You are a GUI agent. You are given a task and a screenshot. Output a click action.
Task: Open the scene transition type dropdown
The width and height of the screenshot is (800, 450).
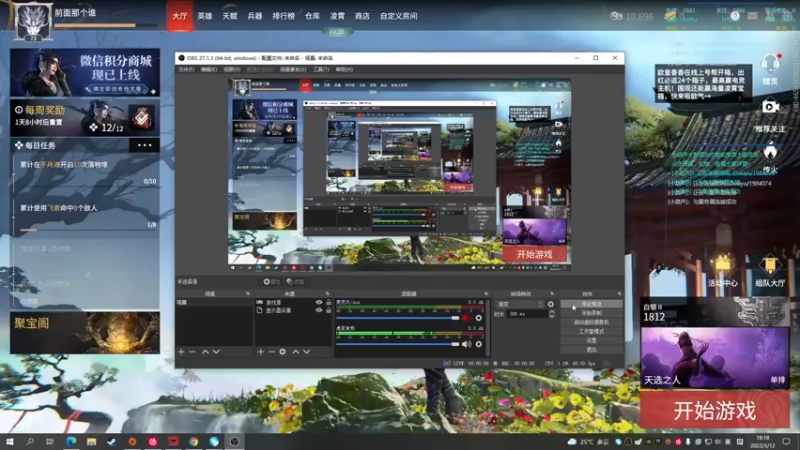519,304
